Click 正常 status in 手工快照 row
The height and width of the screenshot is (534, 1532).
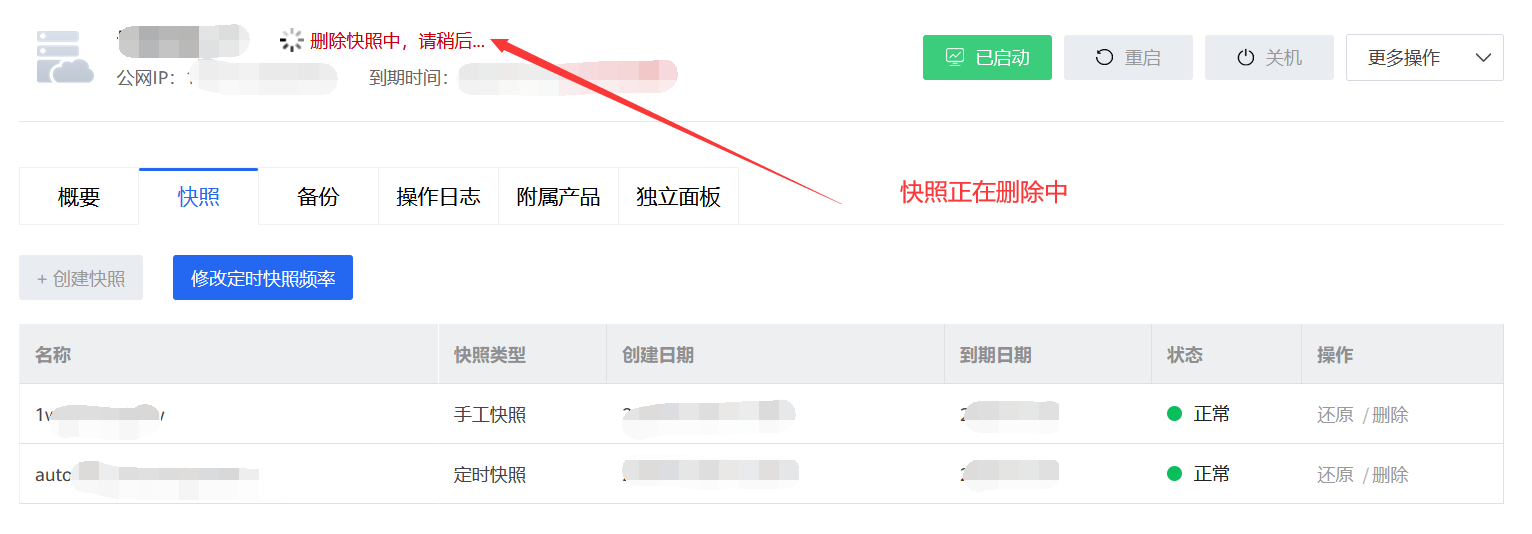(x=1199, y=414)
